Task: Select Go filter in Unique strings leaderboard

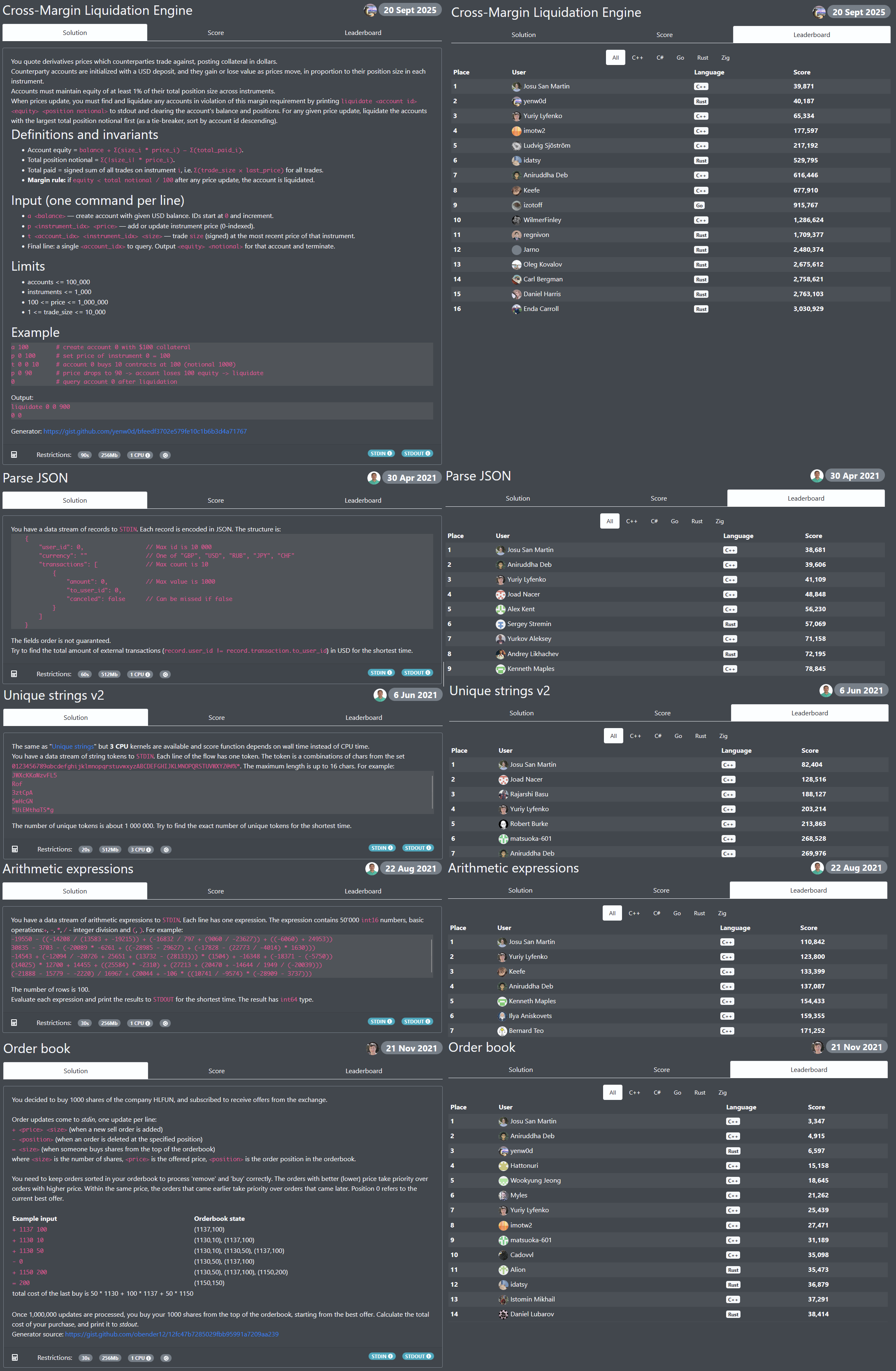Action: pyautogui.click(x=678, y=736)
